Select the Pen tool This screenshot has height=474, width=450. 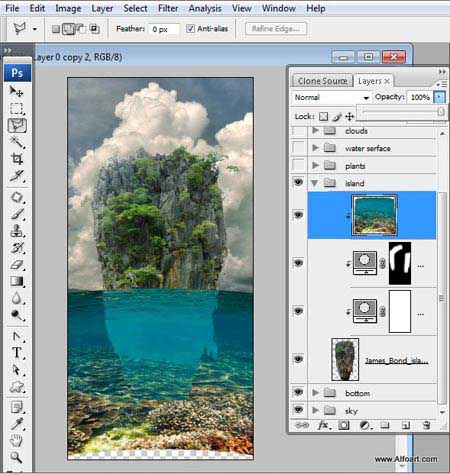coord(17,336)
